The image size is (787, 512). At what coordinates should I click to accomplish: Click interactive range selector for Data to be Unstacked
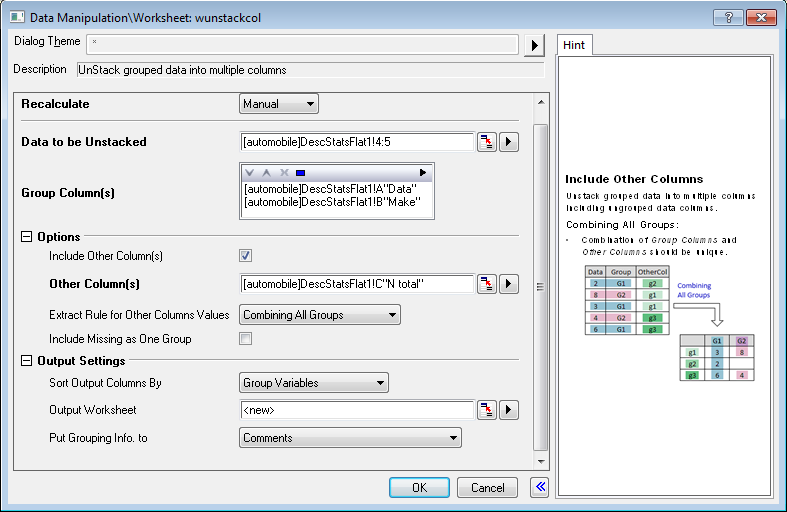point(486,142)
